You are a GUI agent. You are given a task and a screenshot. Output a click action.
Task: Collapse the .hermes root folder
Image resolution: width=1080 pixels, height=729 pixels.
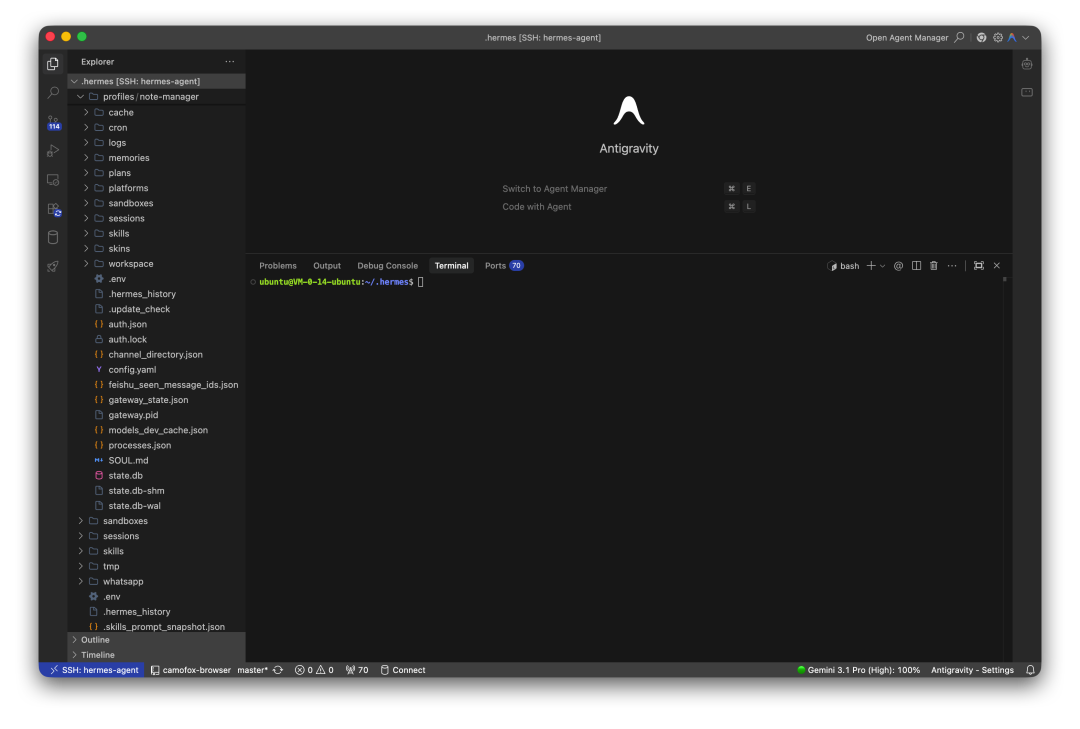tap(156, 81)
